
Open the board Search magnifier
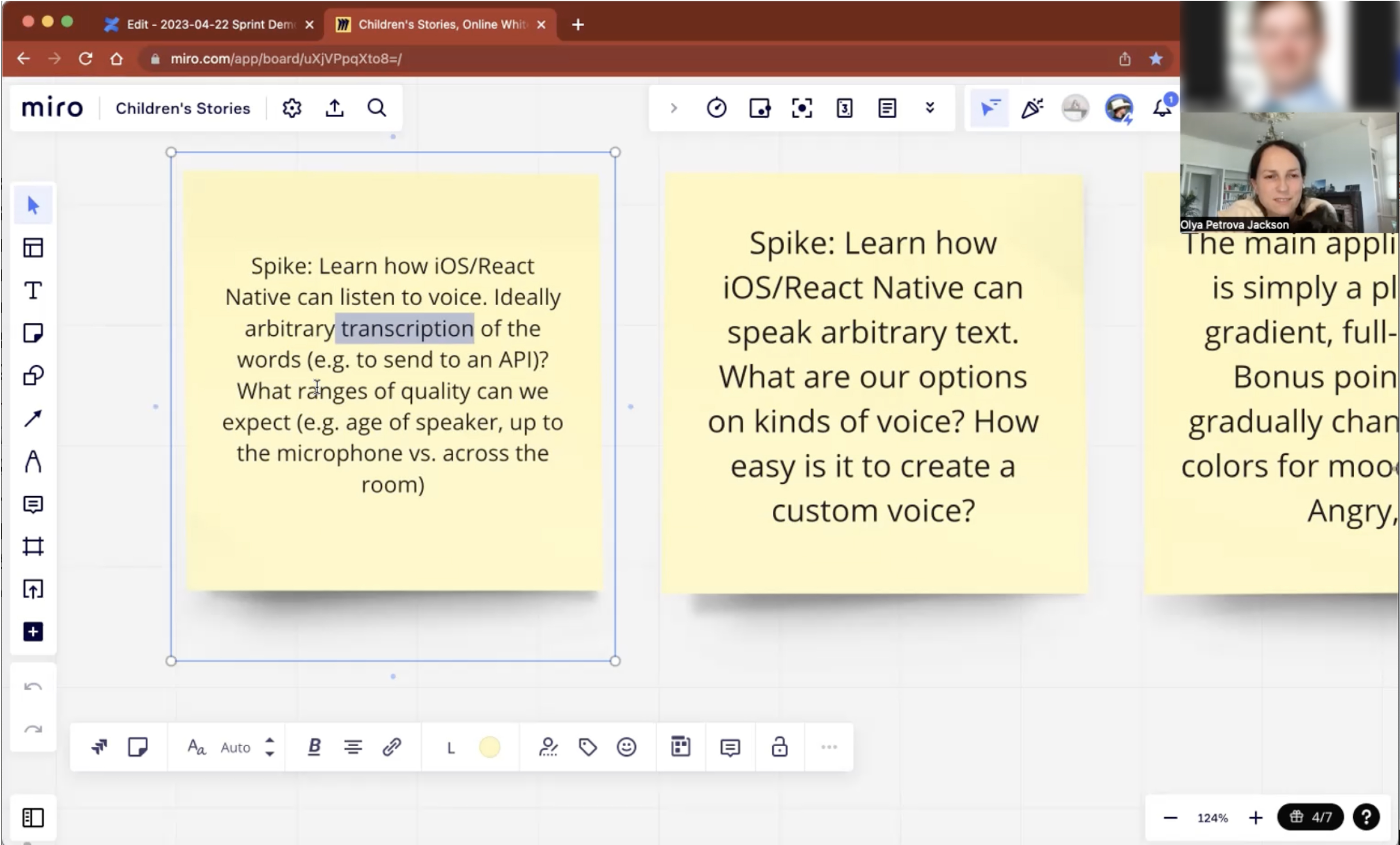(376, 108)
